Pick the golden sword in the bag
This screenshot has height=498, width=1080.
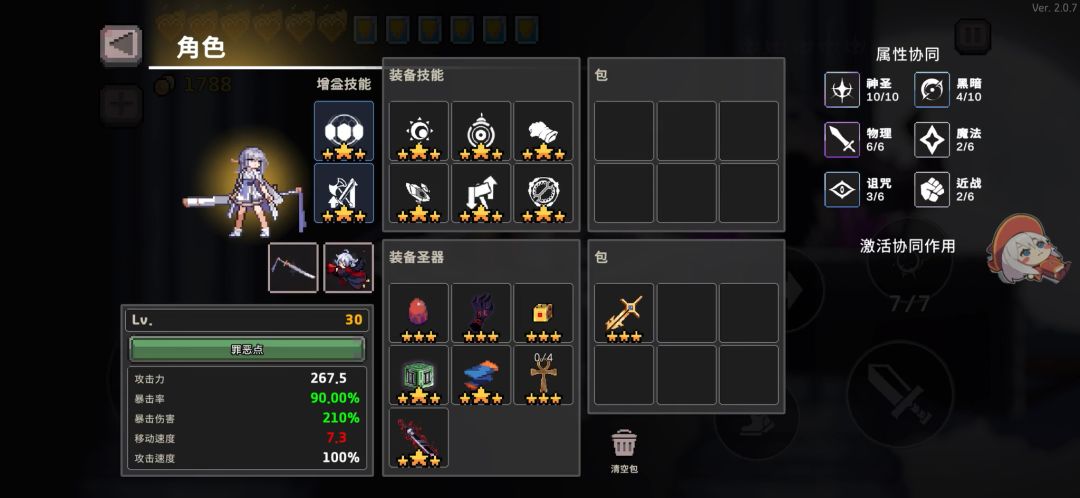click(624, 313)
